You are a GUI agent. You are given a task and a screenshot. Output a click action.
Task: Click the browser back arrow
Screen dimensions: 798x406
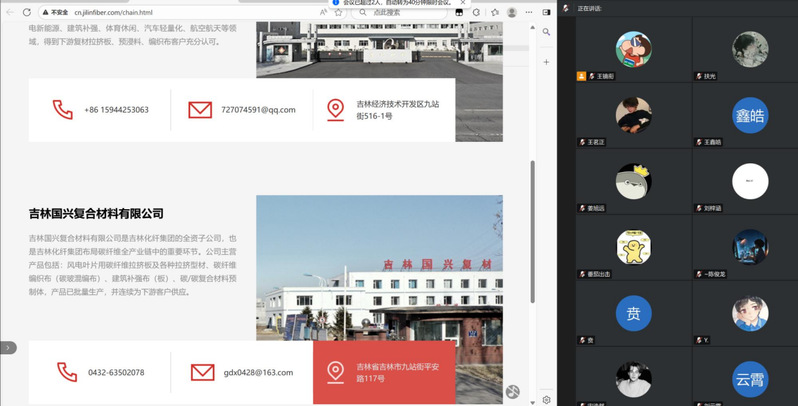(x=10, y=12)
